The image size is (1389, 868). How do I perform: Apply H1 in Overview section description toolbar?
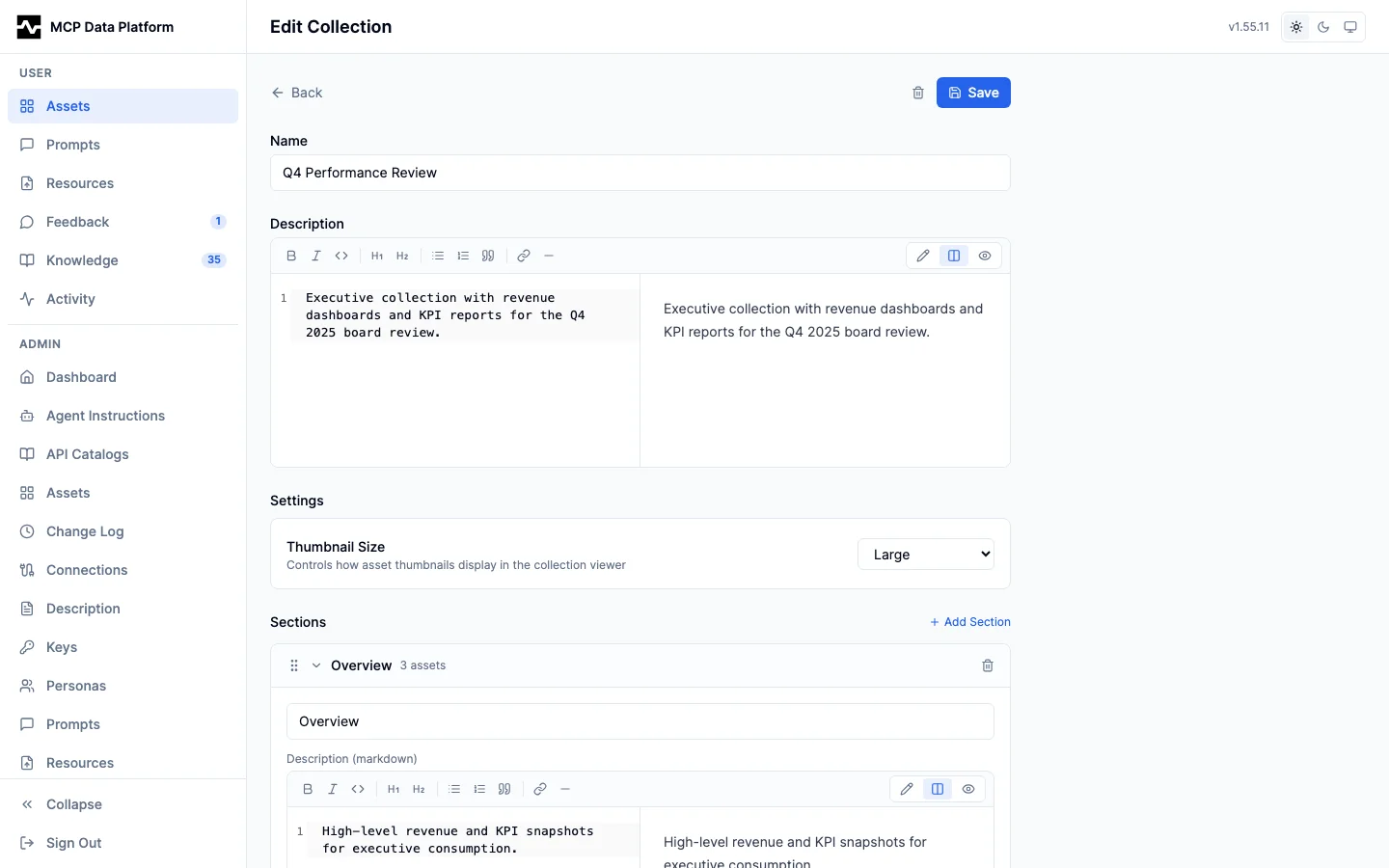click(394, 789)
